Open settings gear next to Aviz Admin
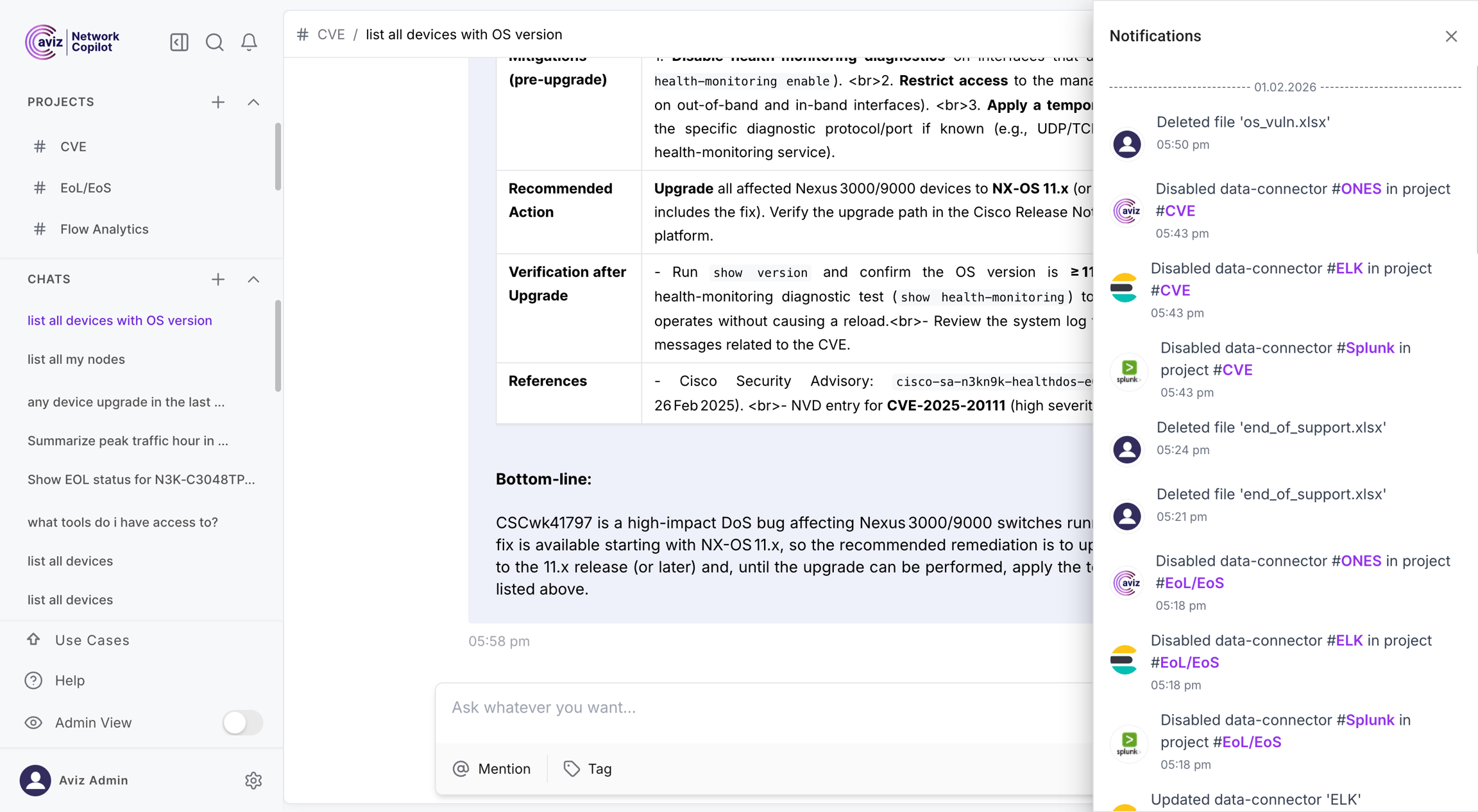1478x812 pixels. coord(253,780)
